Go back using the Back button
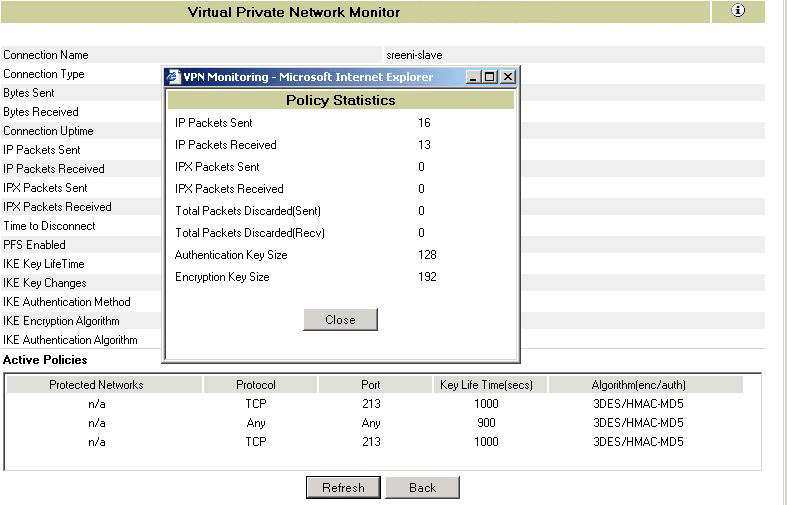The image size is (787, 505). [x=422, y=487]
